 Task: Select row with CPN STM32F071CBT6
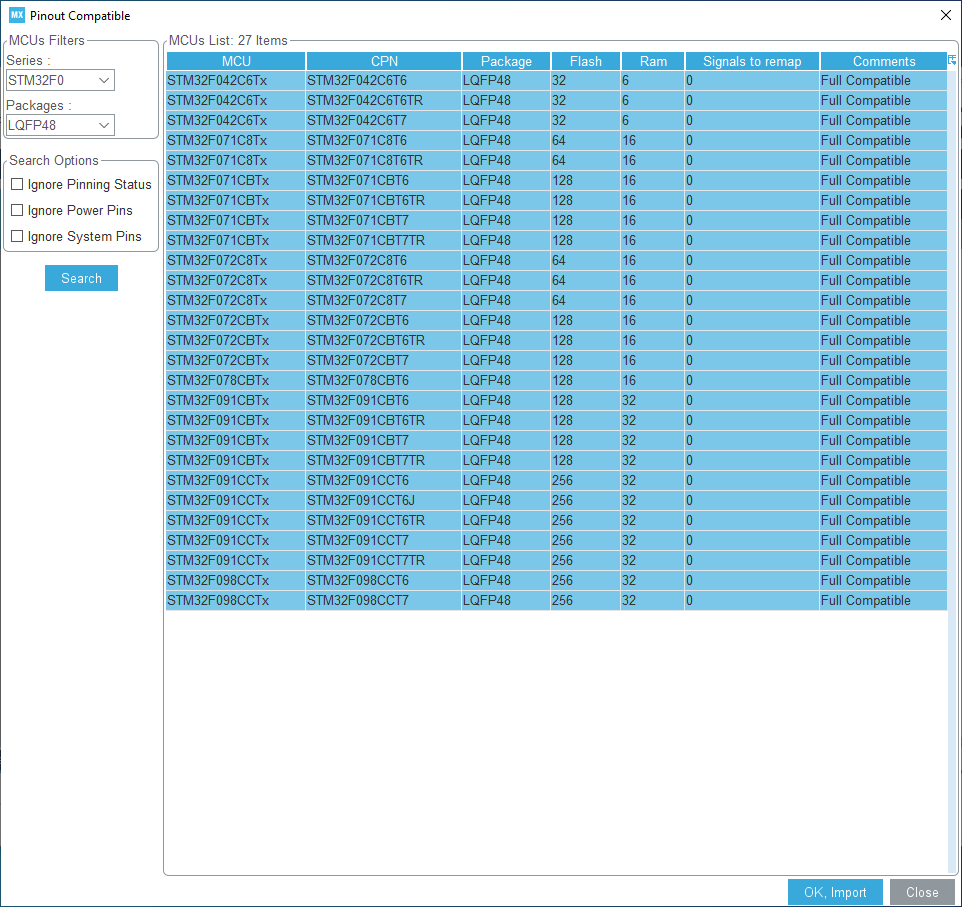556,180
